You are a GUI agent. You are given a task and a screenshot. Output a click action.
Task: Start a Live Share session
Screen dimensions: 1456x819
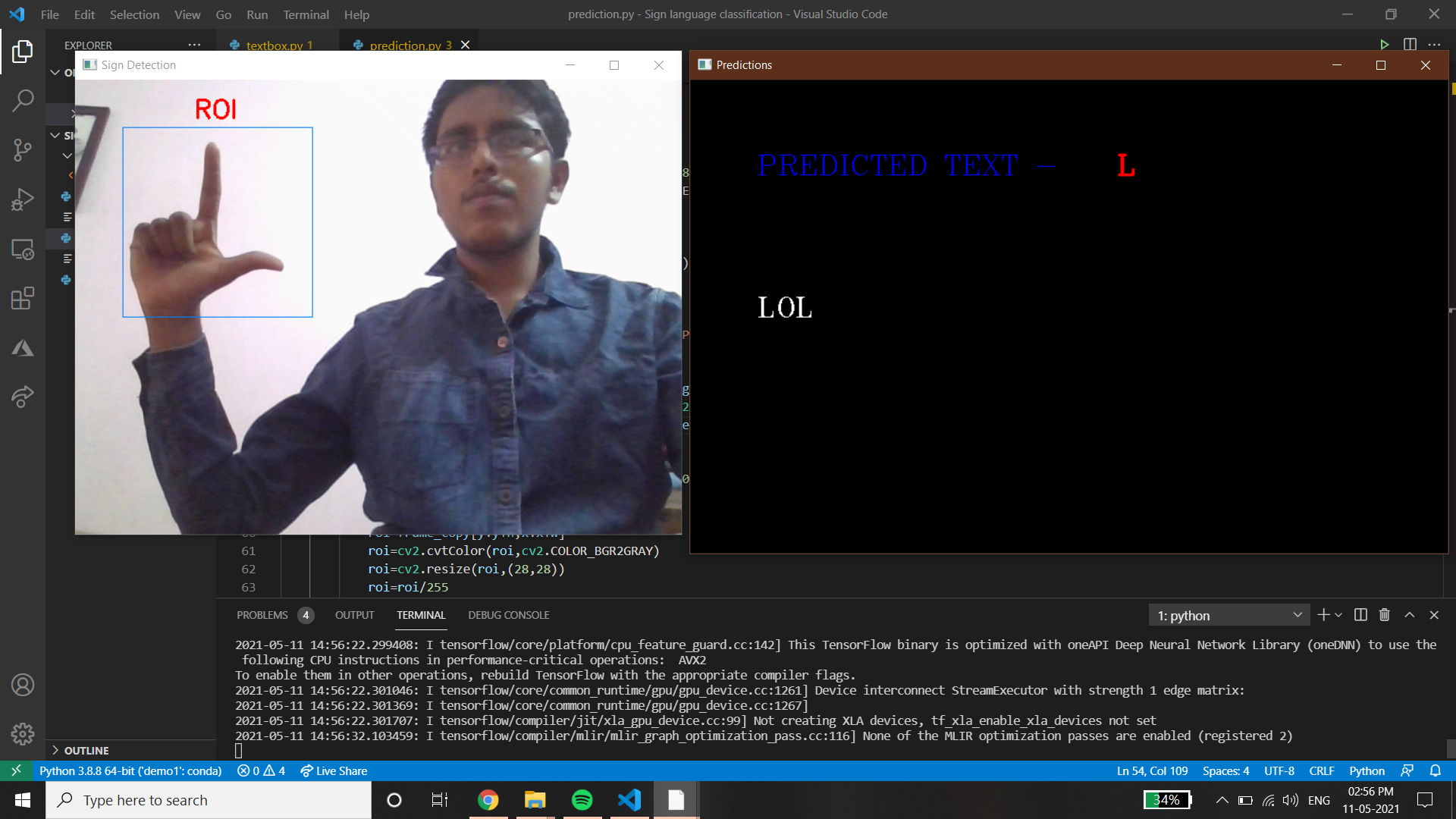(x=334, y=770)
